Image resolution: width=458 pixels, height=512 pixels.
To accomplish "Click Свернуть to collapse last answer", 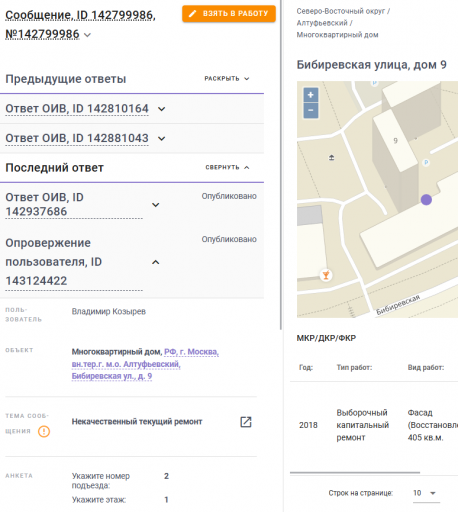I will click(x=227, y=167).
